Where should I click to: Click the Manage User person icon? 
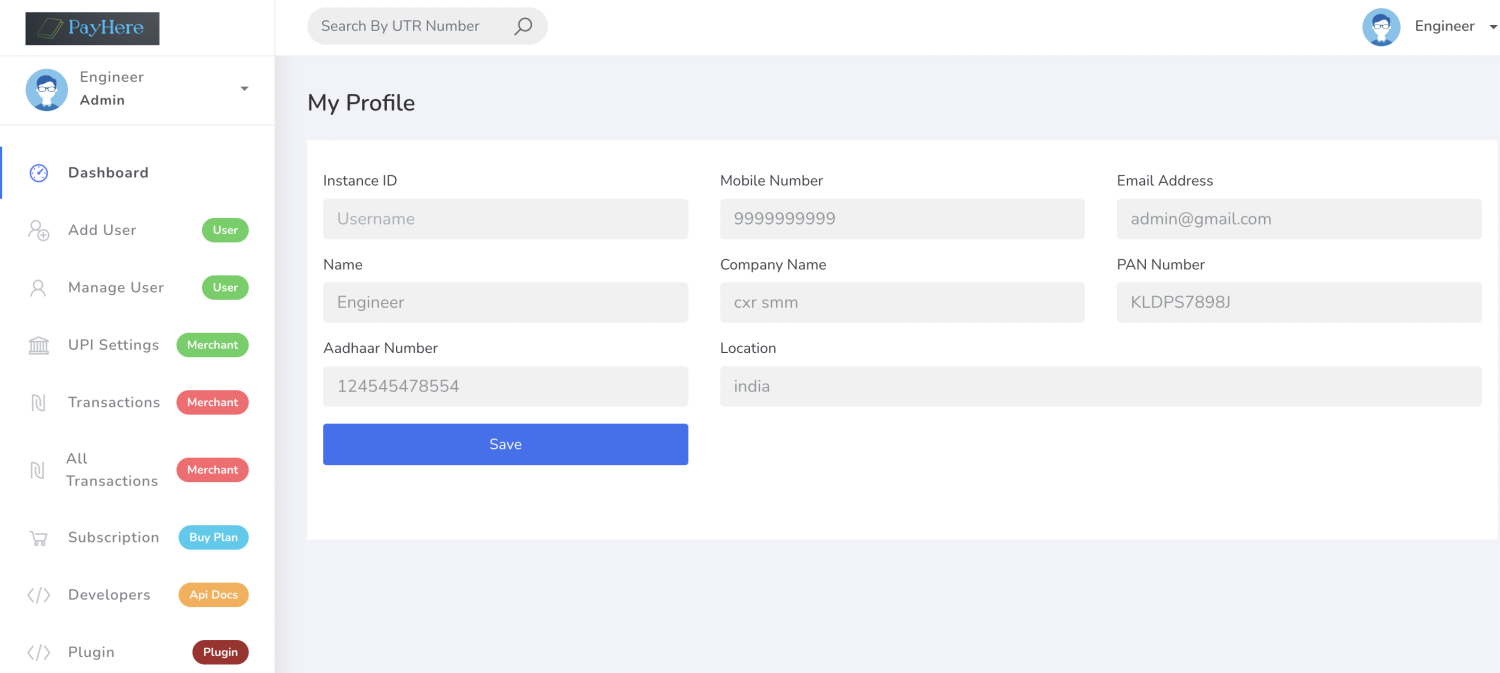pyautogui.click(x=39, y=288)
